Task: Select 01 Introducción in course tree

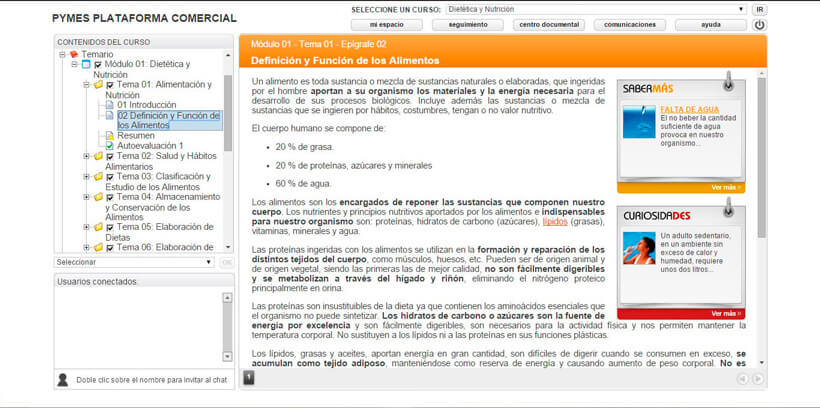Action: (146, 105)
